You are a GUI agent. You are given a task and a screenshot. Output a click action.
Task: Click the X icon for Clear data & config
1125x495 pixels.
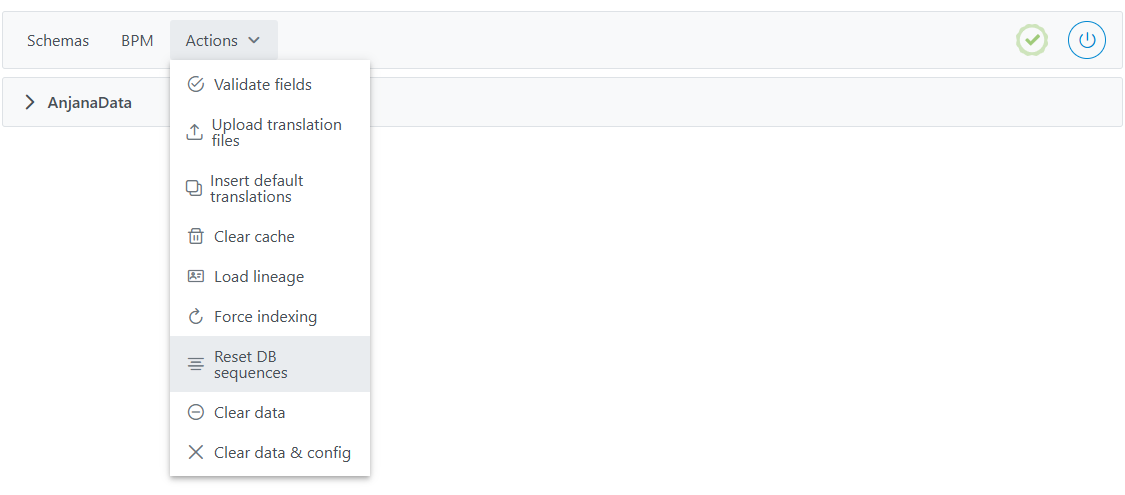point(196,453)
